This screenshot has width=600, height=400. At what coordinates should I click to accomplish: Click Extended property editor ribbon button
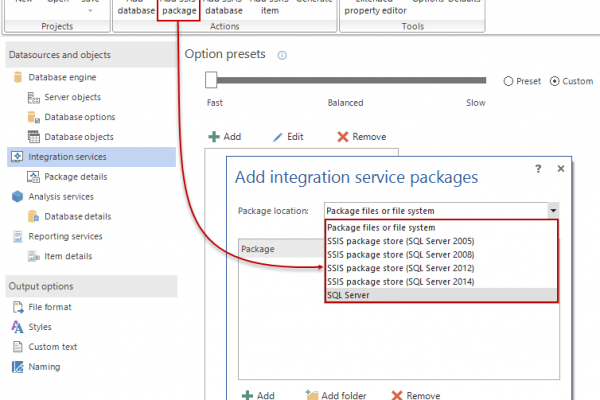click(x=375, y=8)
